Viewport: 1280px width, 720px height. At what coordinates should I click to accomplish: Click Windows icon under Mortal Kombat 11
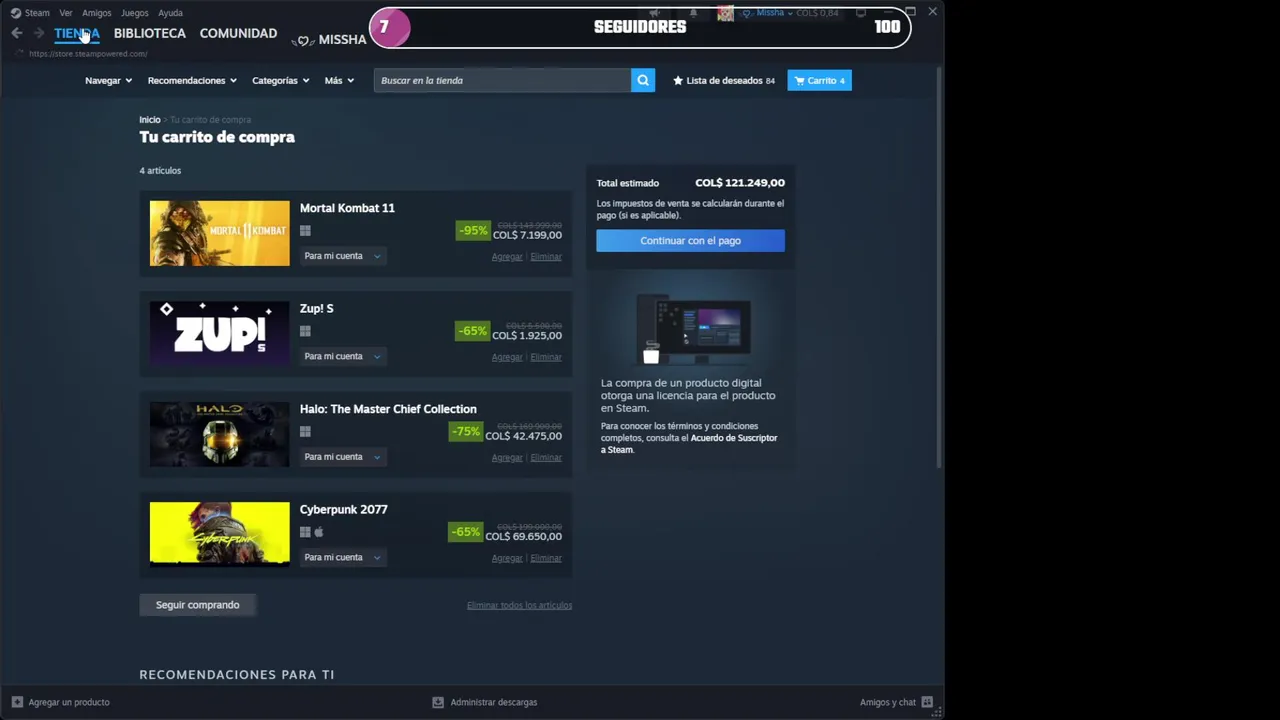[x=305, y=231]
